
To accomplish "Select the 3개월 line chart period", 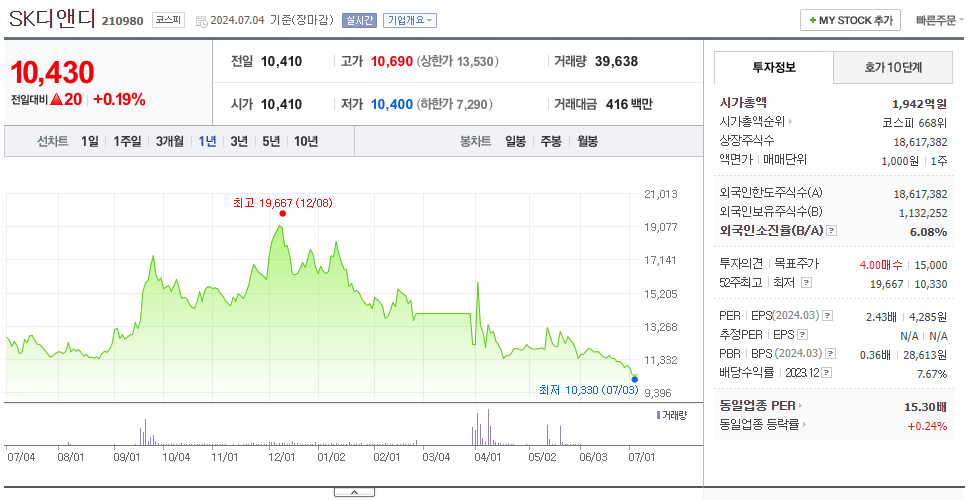I will [170, 141].
